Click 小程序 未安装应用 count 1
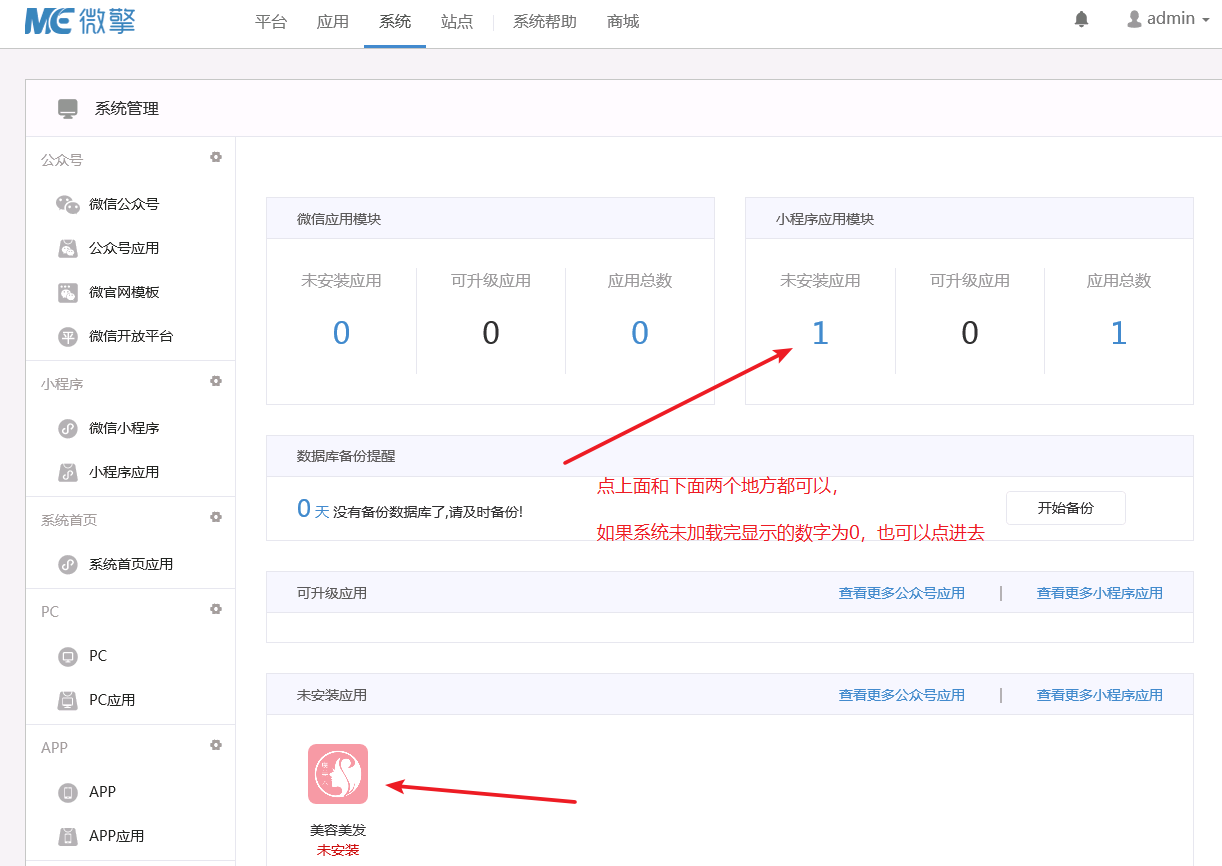 pos(820,333)
